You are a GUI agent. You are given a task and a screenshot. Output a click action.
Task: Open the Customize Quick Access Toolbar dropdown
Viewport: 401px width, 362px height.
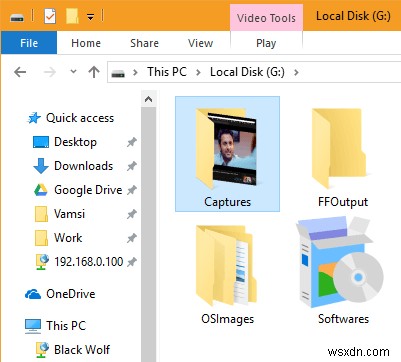(x=90, y=17)
